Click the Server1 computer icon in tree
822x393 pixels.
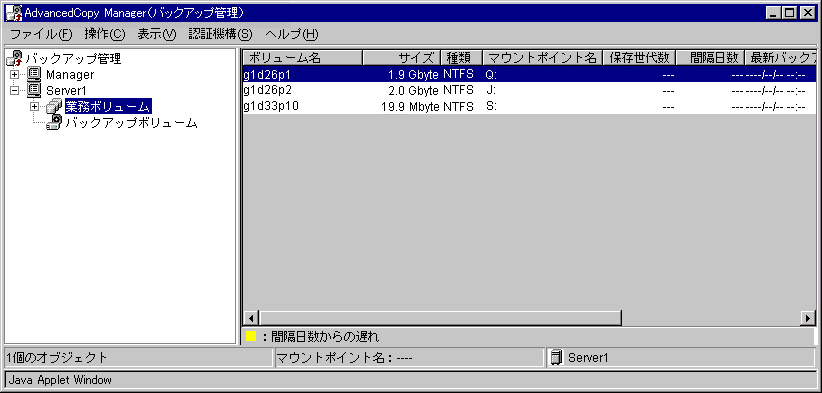[x=34, y=90]
